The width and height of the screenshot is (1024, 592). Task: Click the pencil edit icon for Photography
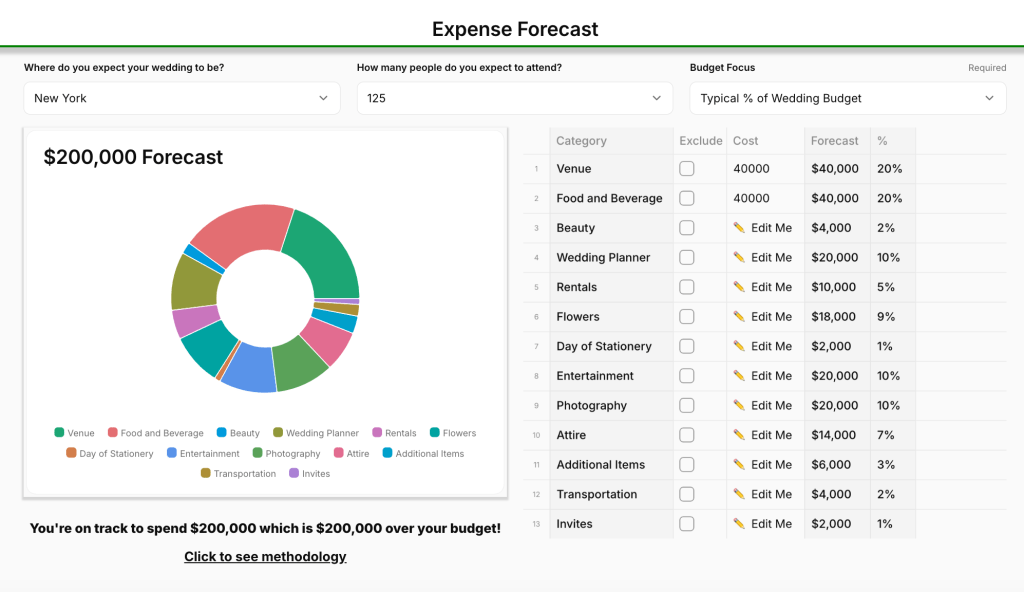pos(739,406)
